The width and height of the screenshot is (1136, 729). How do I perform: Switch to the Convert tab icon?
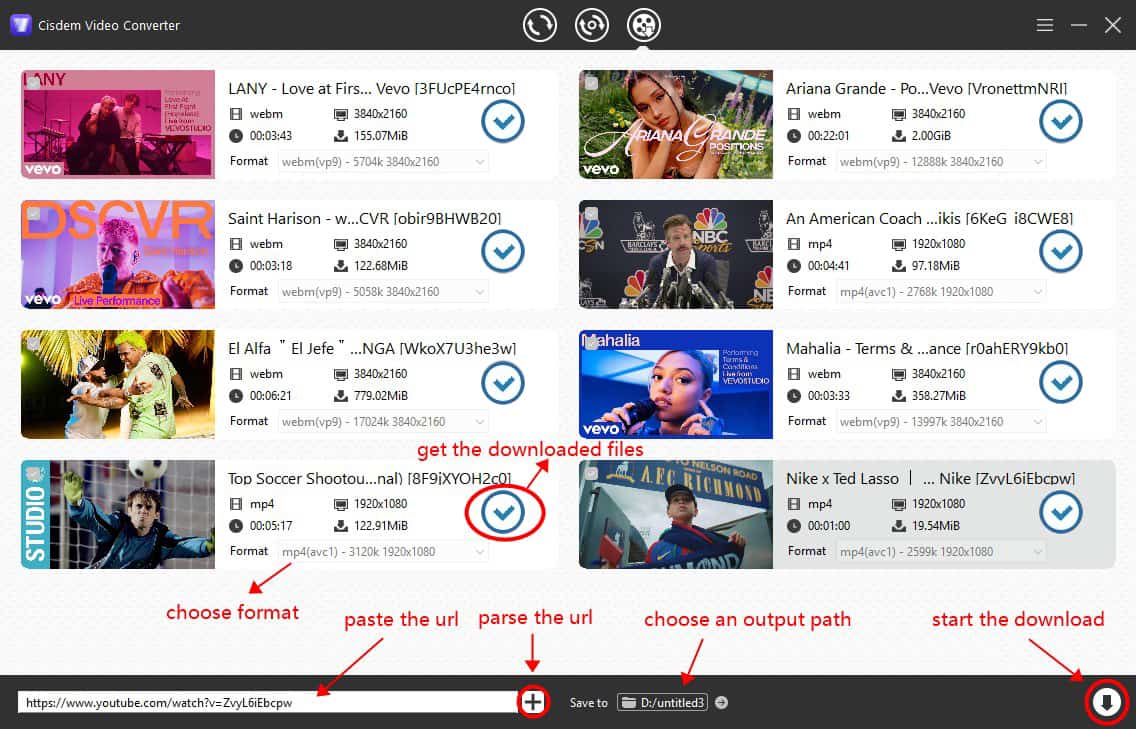pyautogui.click(x=540, y=25)
